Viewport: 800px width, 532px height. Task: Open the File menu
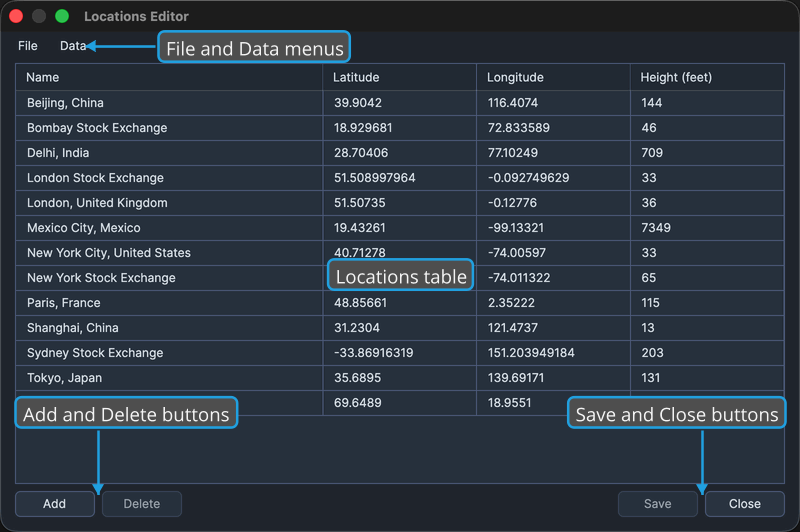point(28,46)
